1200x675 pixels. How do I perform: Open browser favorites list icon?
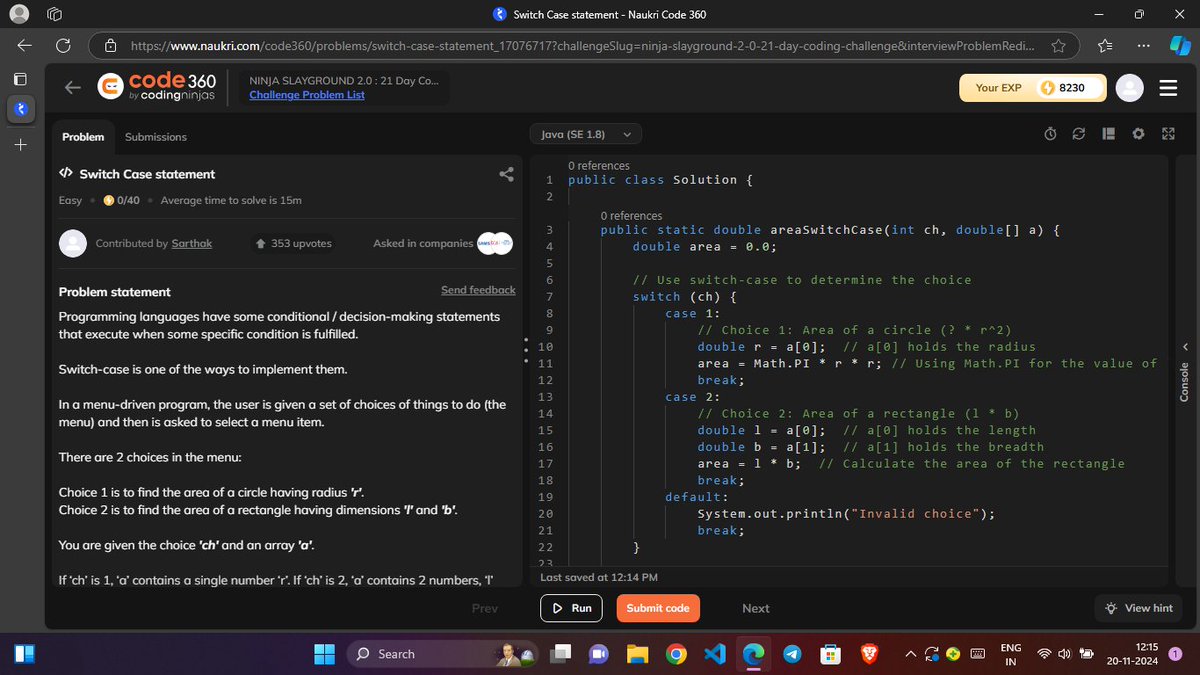point(1105,46)
